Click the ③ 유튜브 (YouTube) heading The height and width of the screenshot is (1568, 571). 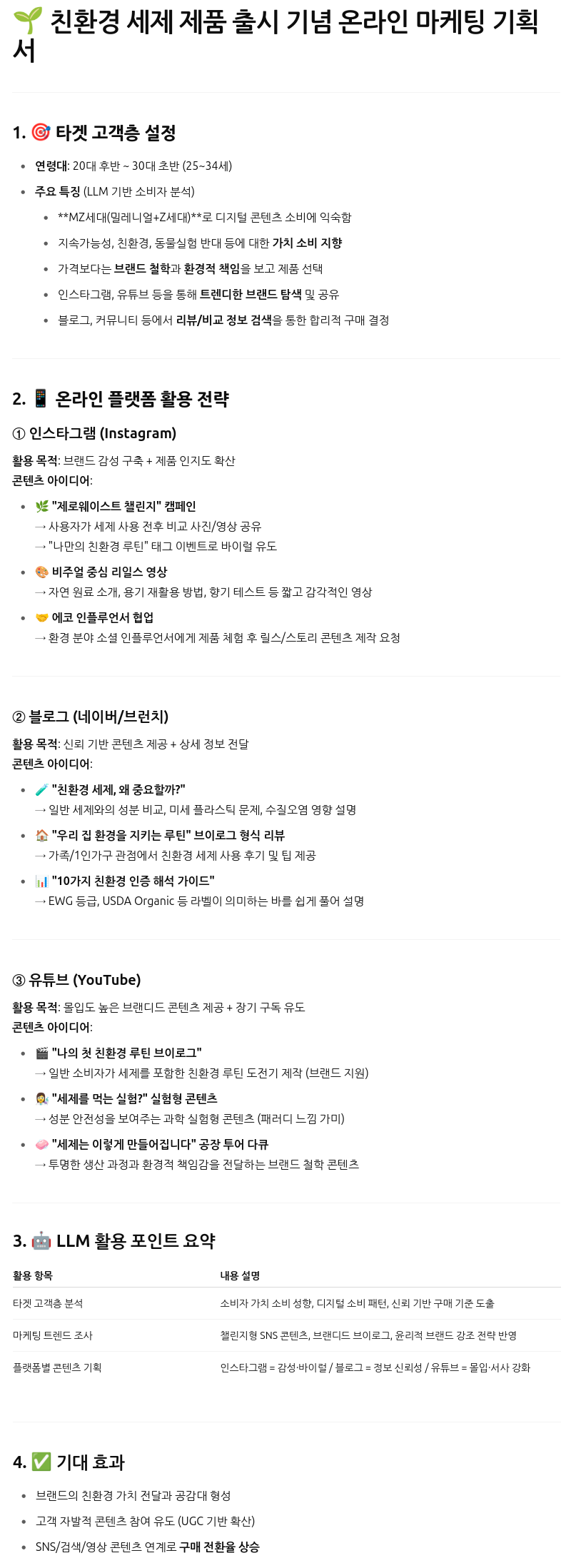click(x=76, y=980)
